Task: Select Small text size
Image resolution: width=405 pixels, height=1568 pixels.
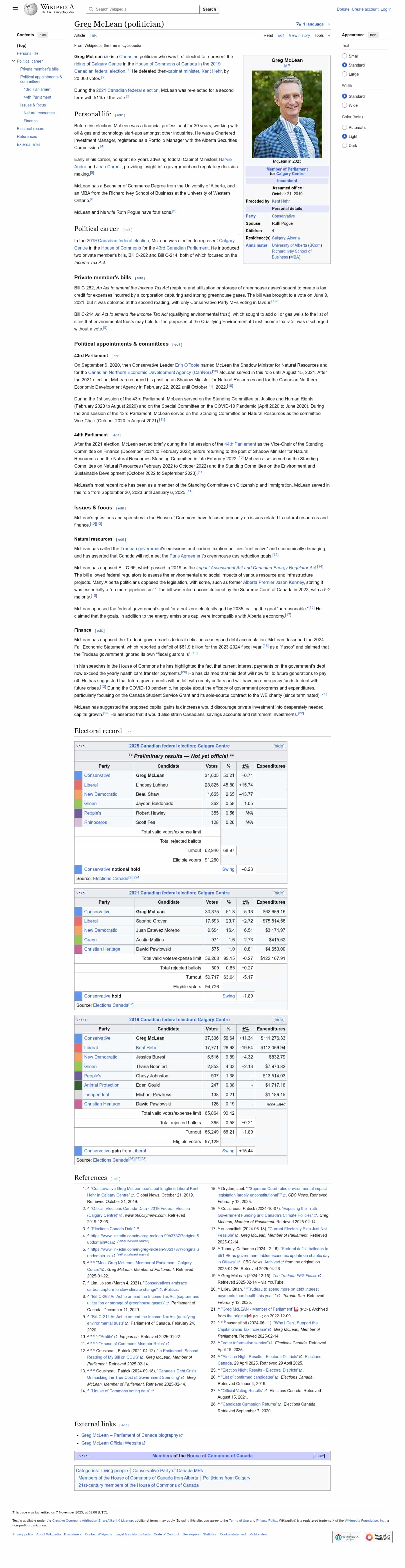Action: pyautogui.click(x=345, y=56)
